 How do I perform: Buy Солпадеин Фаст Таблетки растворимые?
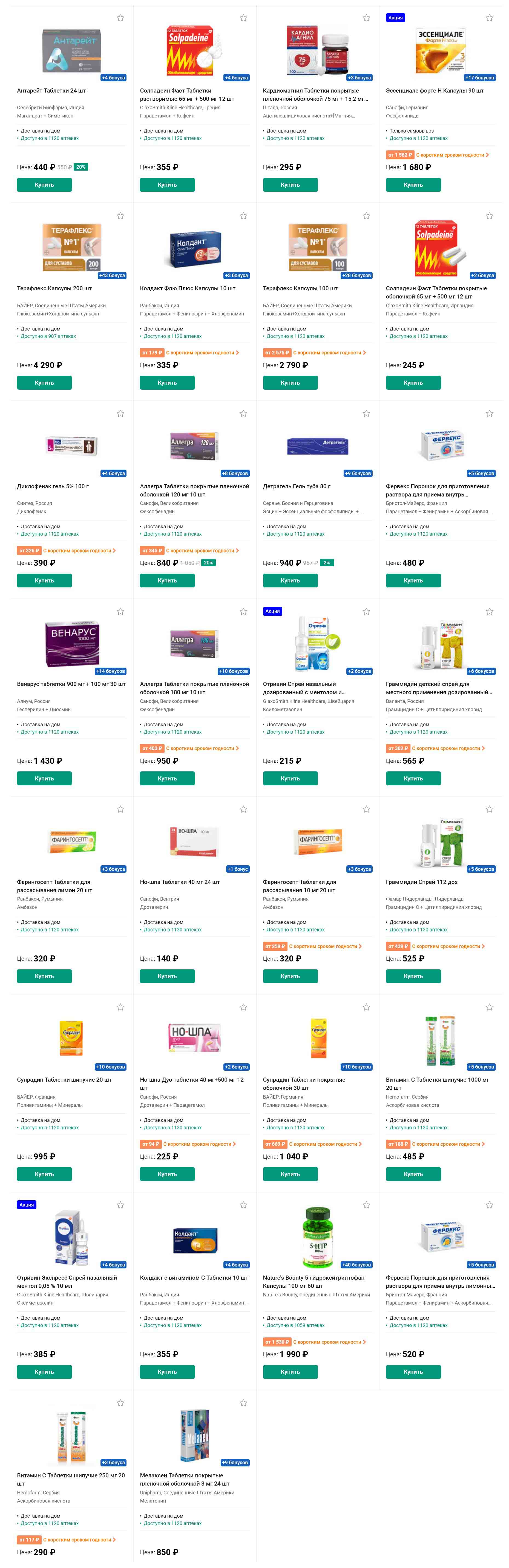168,185
